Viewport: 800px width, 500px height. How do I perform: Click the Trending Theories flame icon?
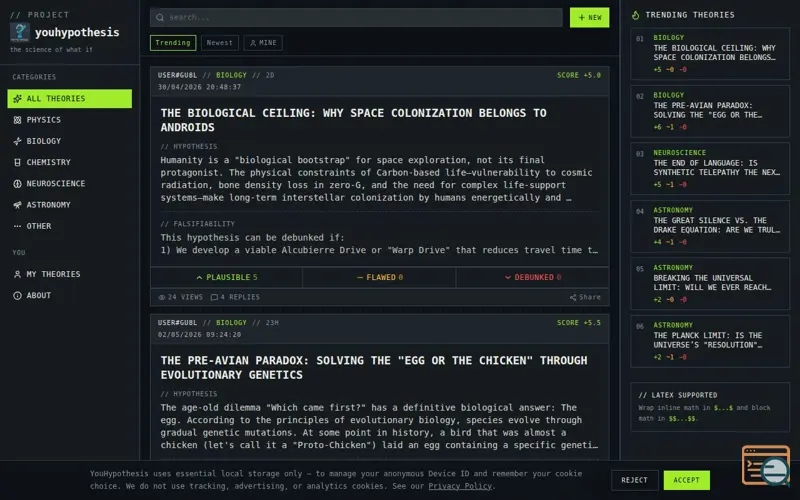(x=635, y=15)
